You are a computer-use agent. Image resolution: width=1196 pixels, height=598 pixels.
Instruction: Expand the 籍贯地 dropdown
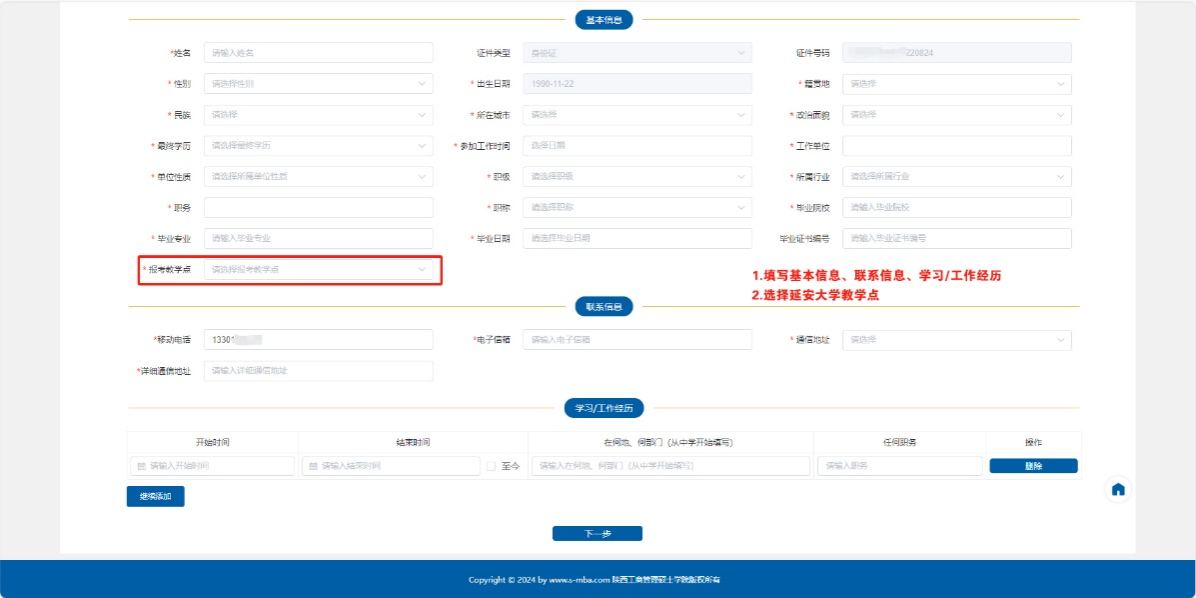[x=956, y=84]
